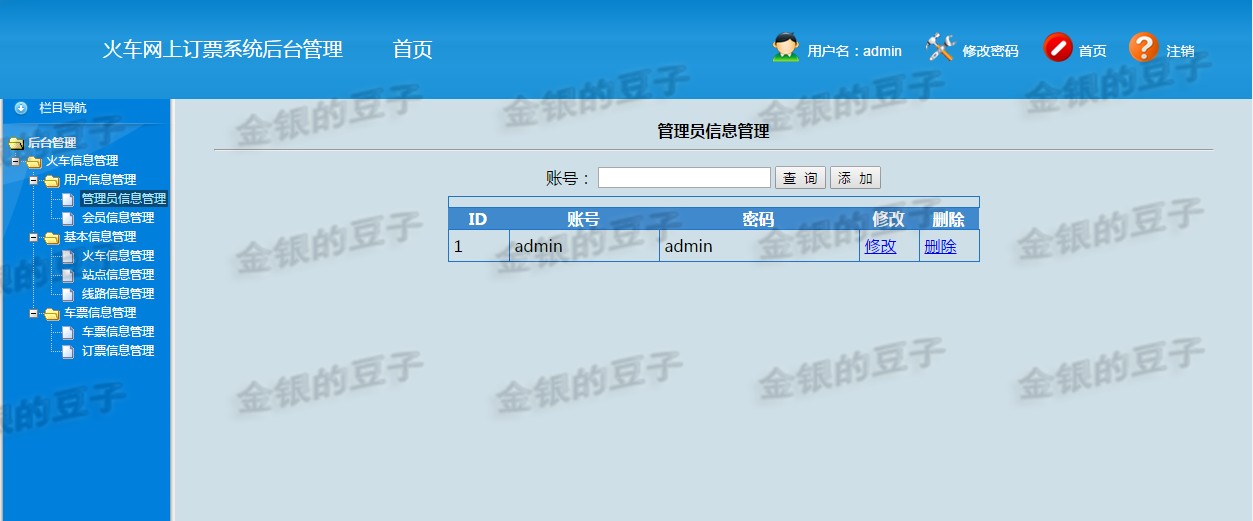Click the folder icon beside 火车信息管理
Image resolution: width=1253 pixels, height=521 pixels.
(x=34, y=161)
